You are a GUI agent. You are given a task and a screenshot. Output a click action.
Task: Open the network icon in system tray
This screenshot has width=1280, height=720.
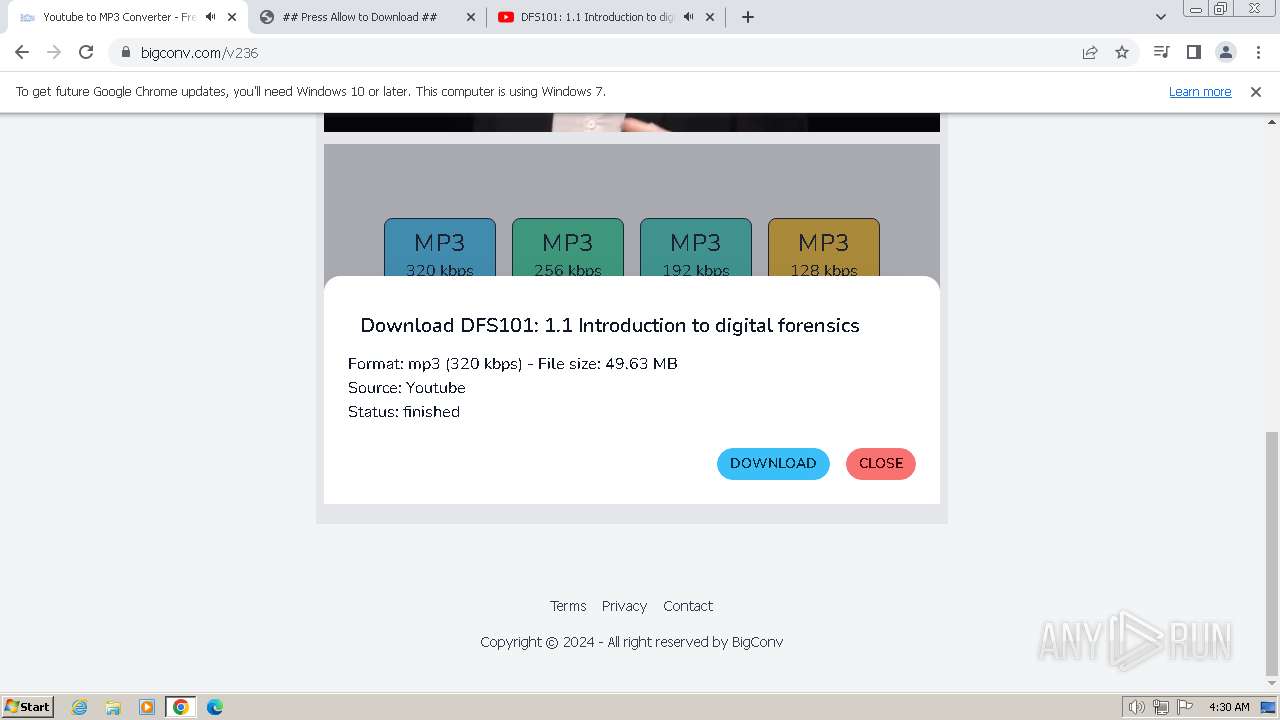(x=1161, y=707)
